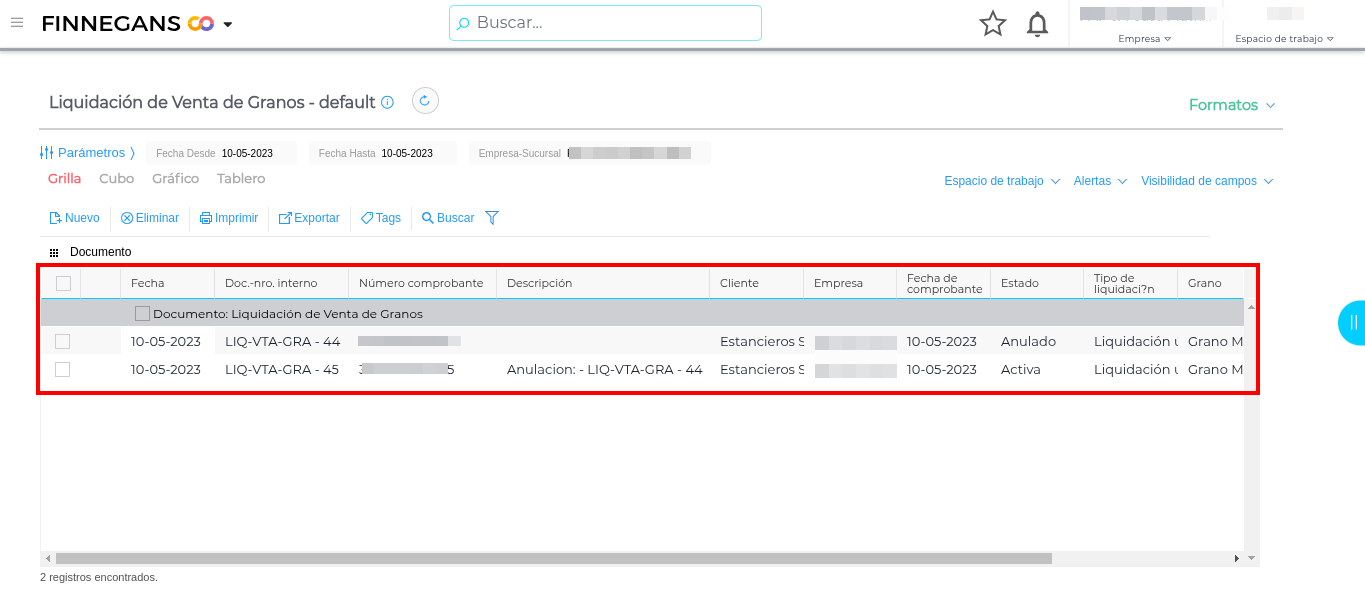Focus the Buscar search field

tap(605, 23)
